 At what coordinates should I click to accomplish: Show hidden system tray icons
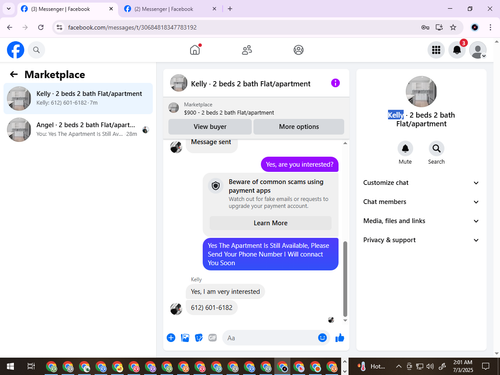[399, 367]
